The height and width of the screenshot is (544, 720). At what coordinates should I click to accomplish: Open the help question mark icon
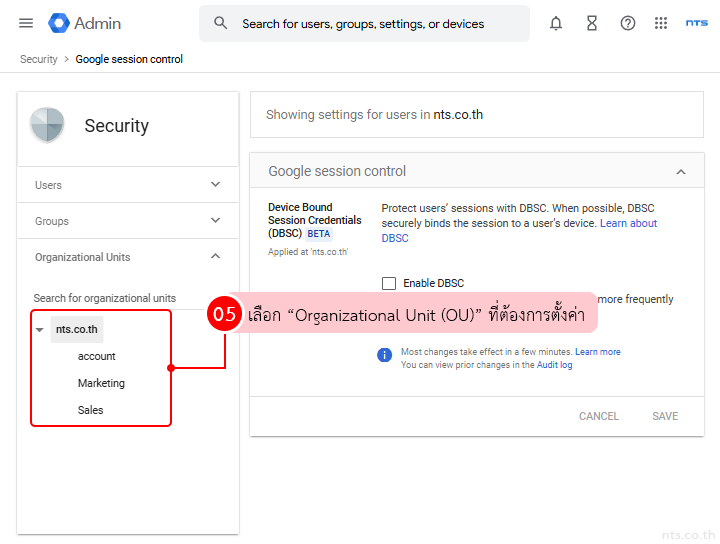click(x=628, y=23)
